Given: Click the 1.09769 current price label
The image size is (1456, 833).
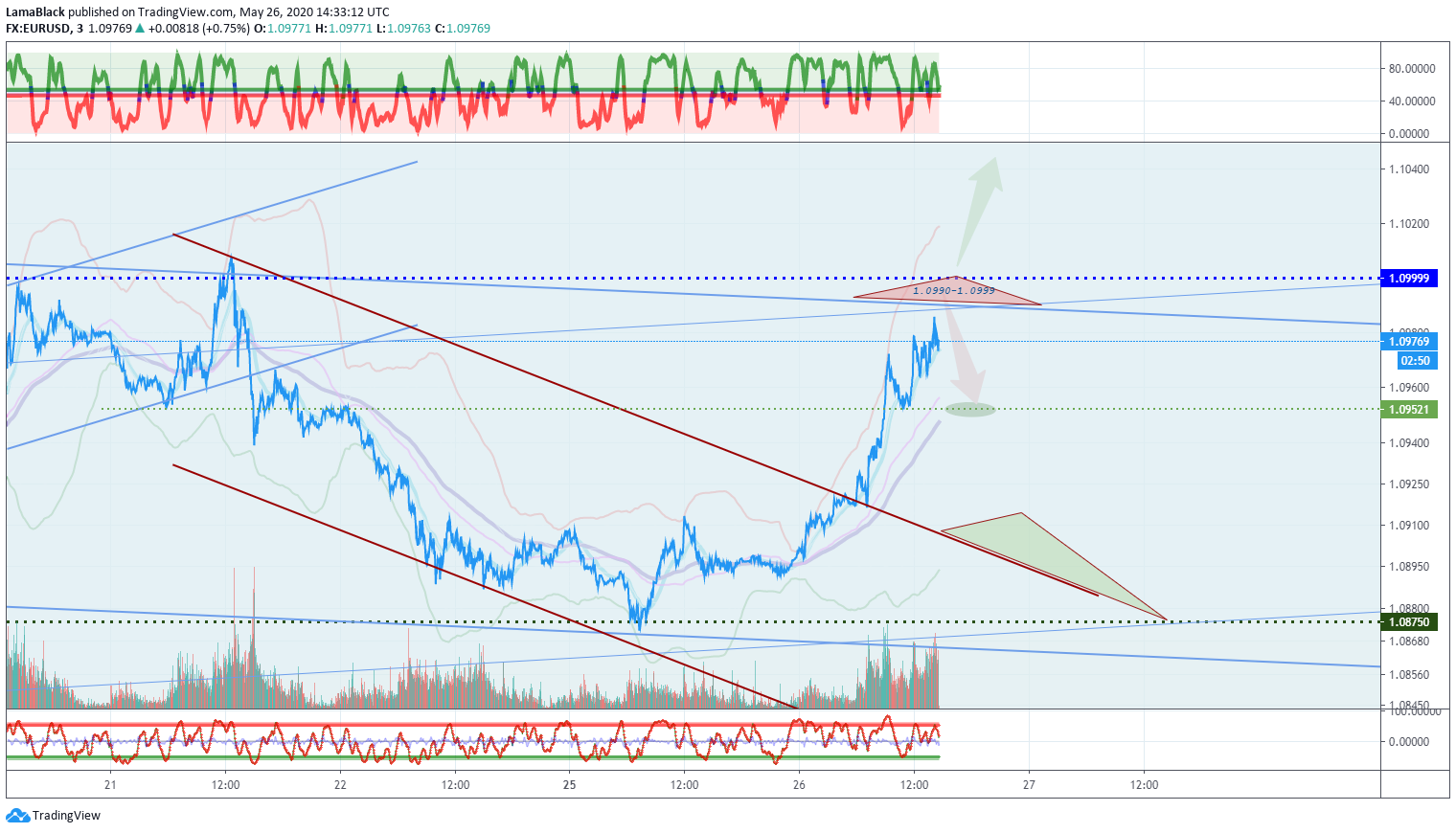Looking at the screenshot, I should (1409, 342).
